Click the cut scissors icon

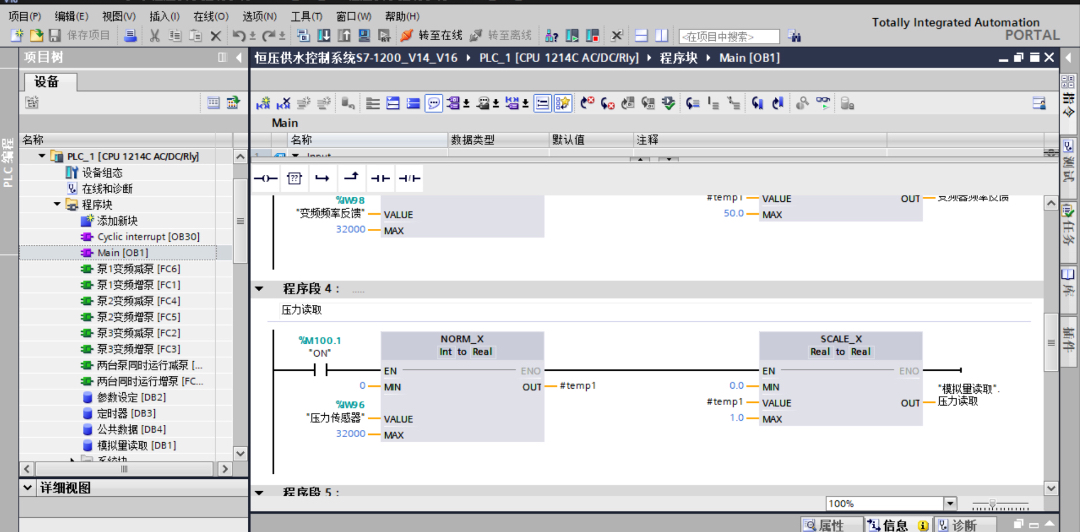pos(155,35)
